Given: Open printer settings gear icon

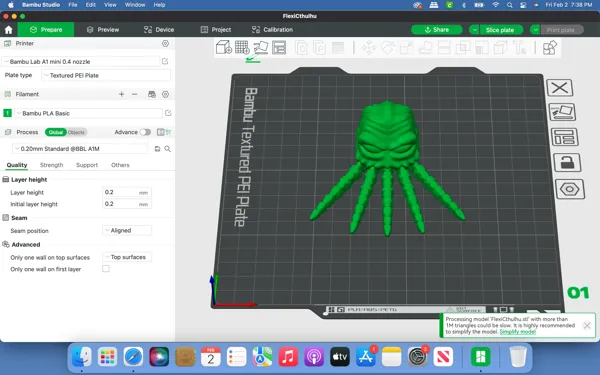Looking at the screenshot, I should [x=165, y=44].
